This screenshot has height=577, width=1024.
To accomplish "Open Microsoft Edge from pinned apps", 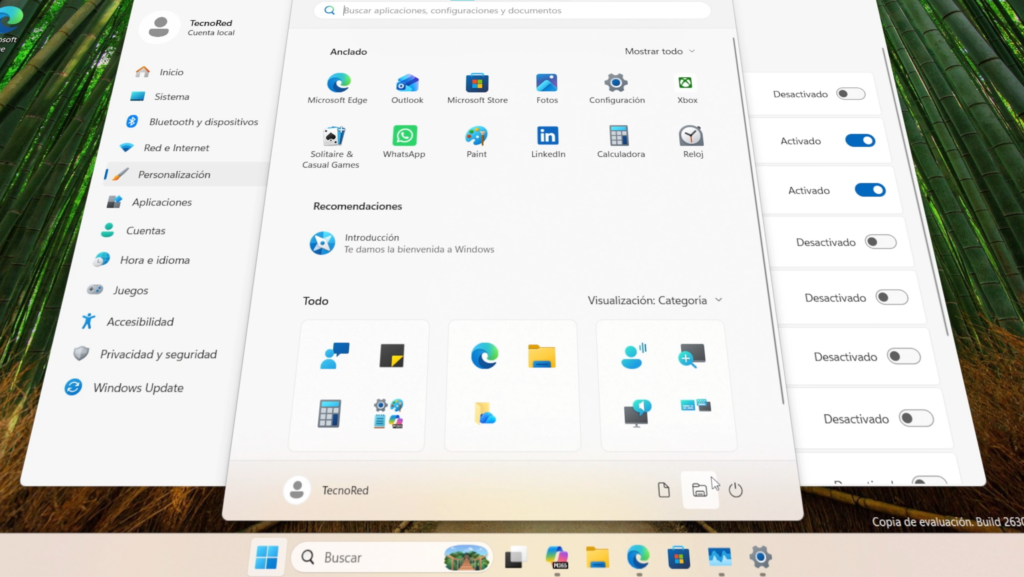I will tap(338, 89).
